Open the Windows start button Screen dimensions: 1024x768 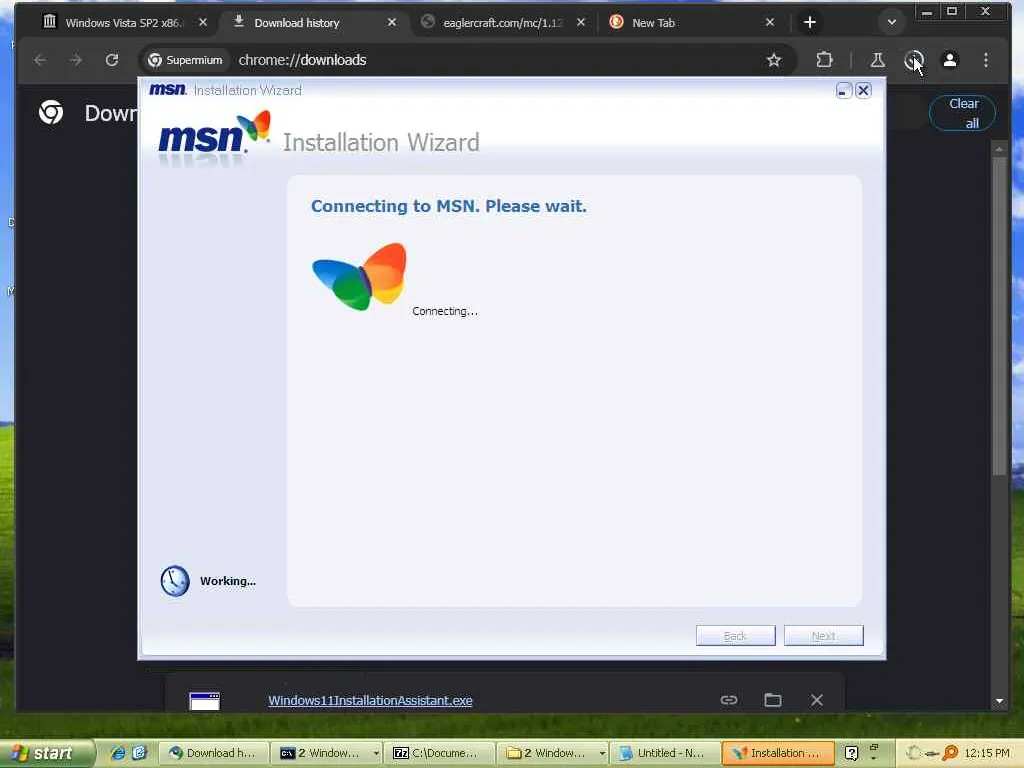(46, 753)
